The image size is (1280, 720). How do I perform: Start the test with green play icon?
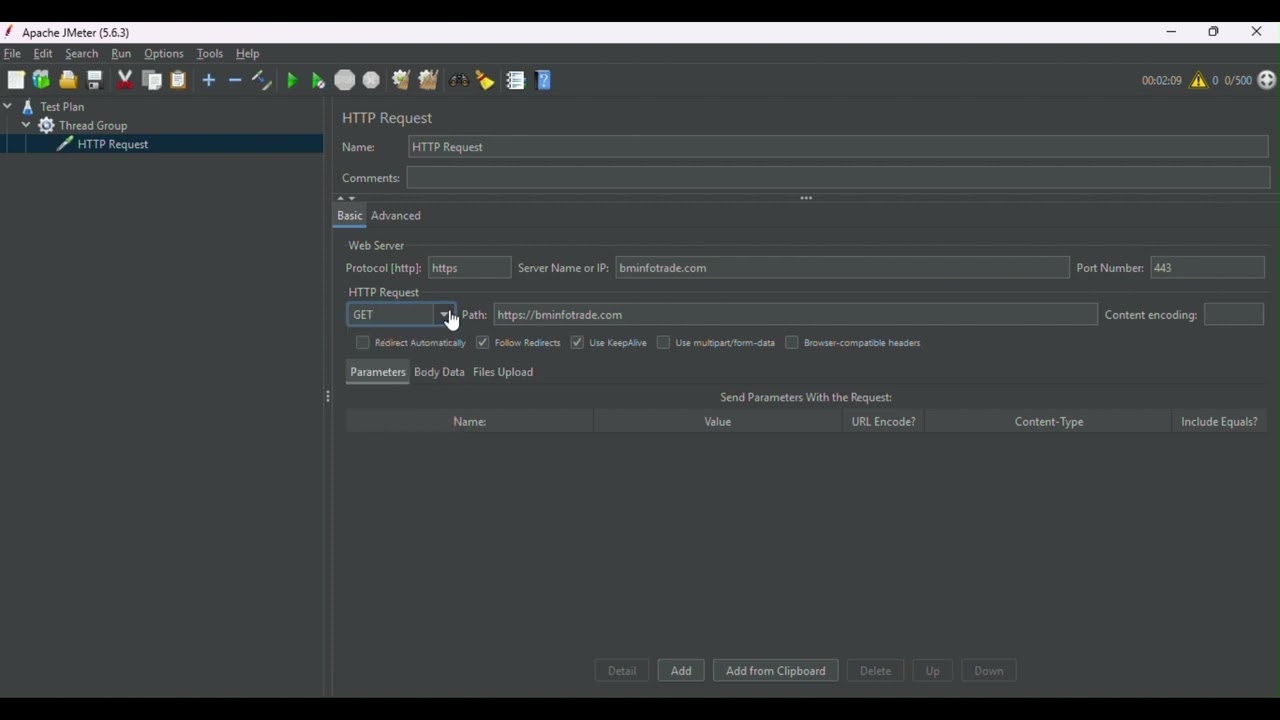(x=292, y=80)
